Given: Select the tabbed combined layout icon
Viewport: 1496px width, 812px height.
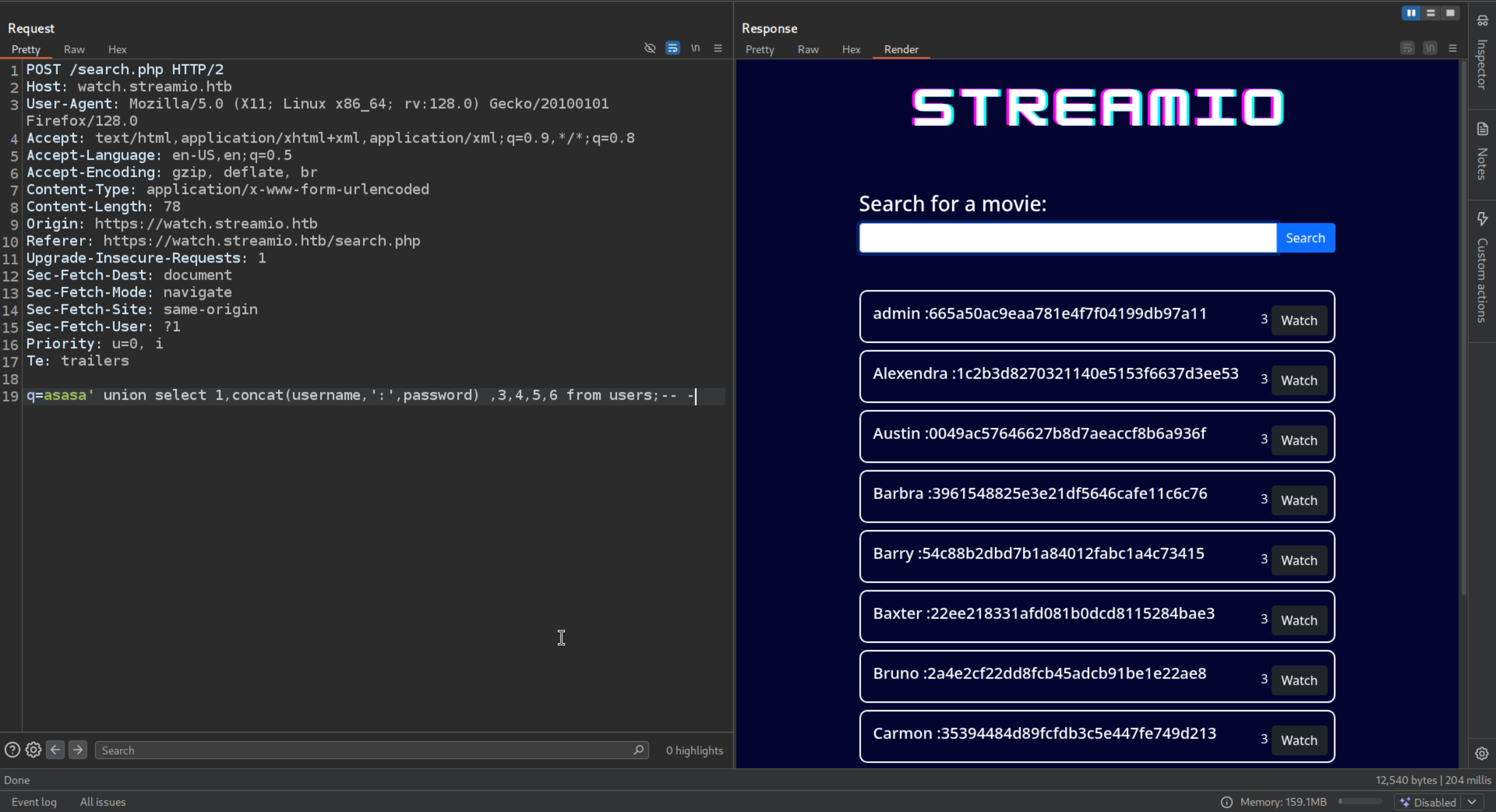Looking at the screenshot, I should point(1450,13).
